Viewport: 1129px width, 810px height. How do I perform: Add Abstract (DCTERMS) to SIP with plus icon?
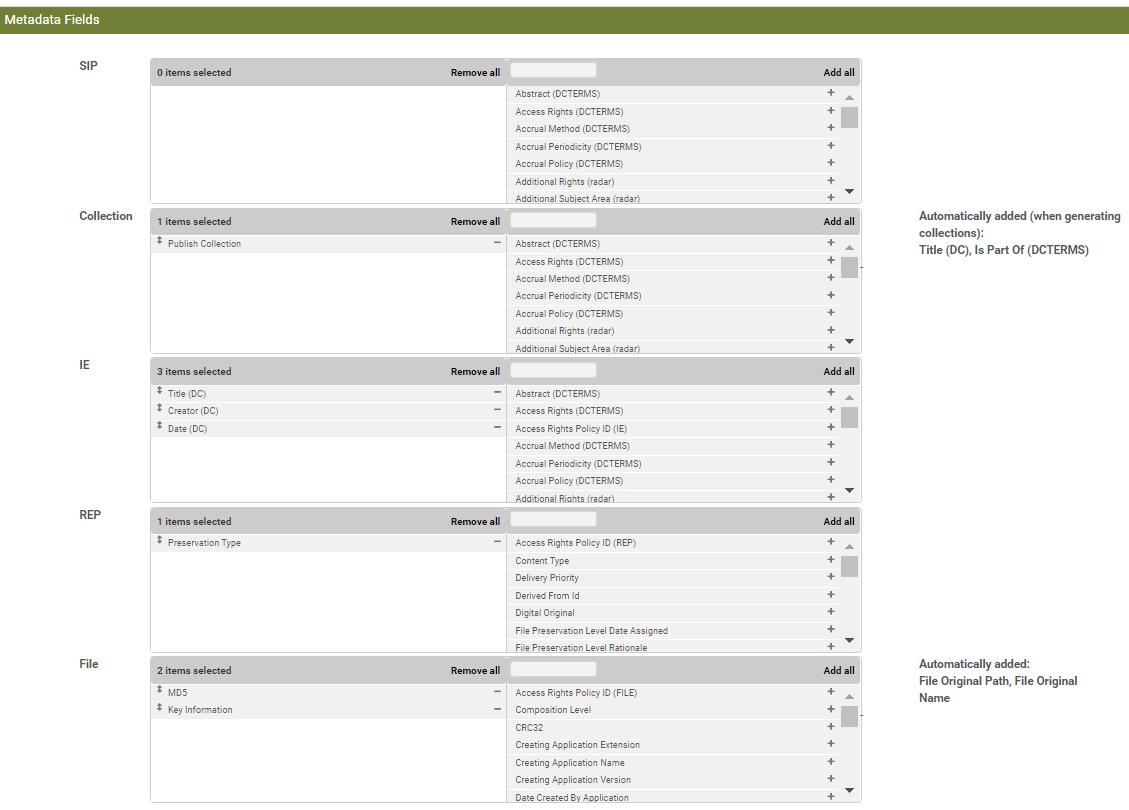tap(830, 93)
